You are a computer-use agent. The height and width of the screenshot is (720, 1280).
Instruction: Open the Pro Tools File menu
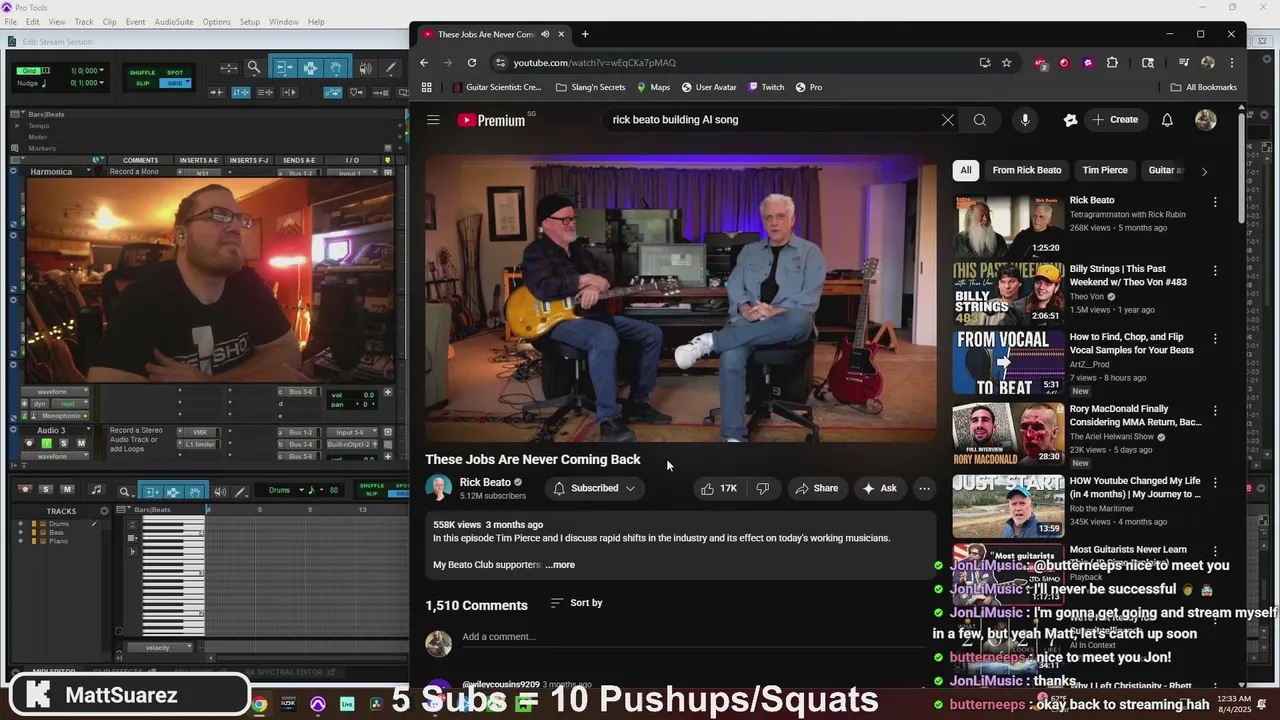pos(11,22)
